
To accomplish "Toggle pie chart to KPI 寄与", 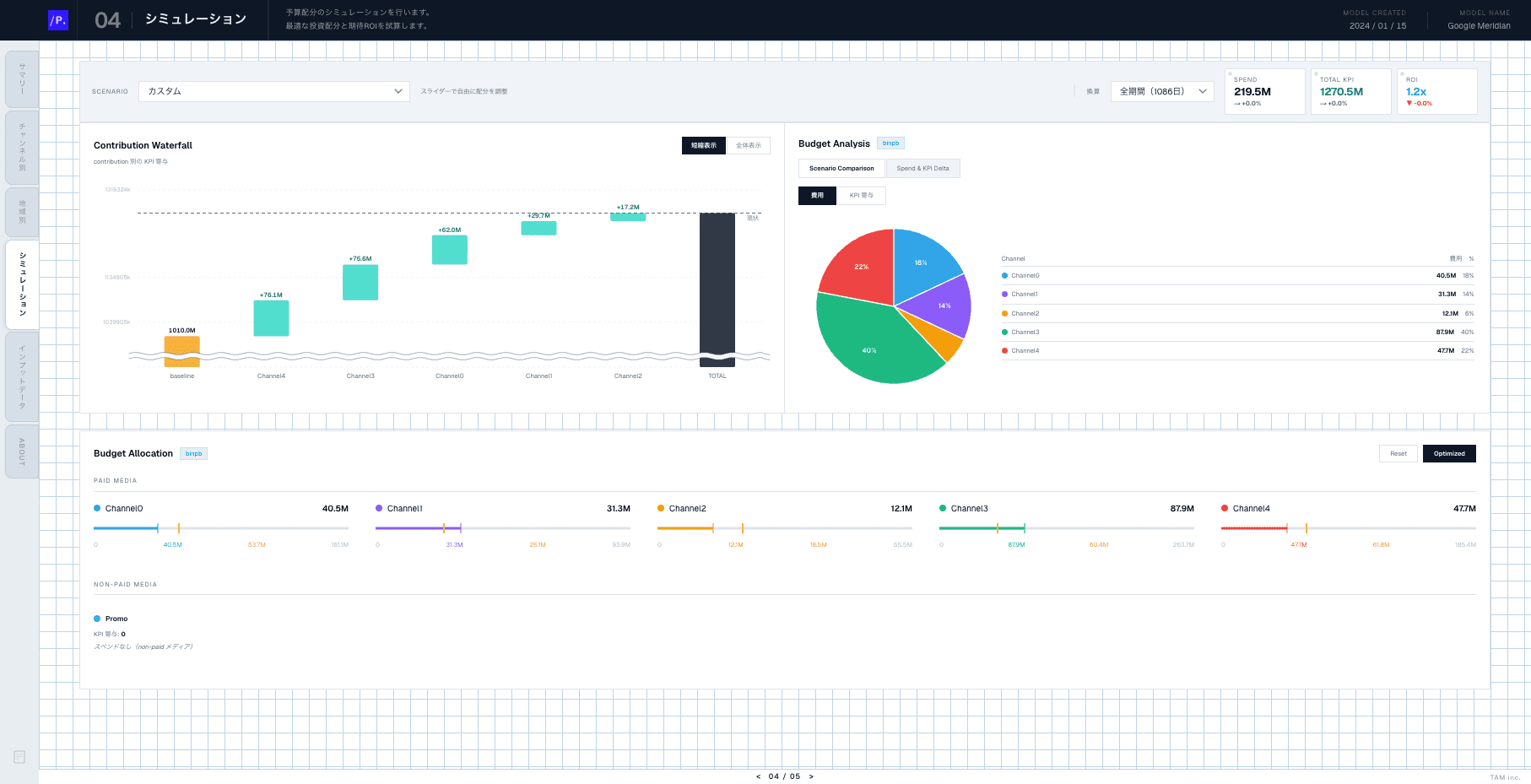I will point(861,196).
